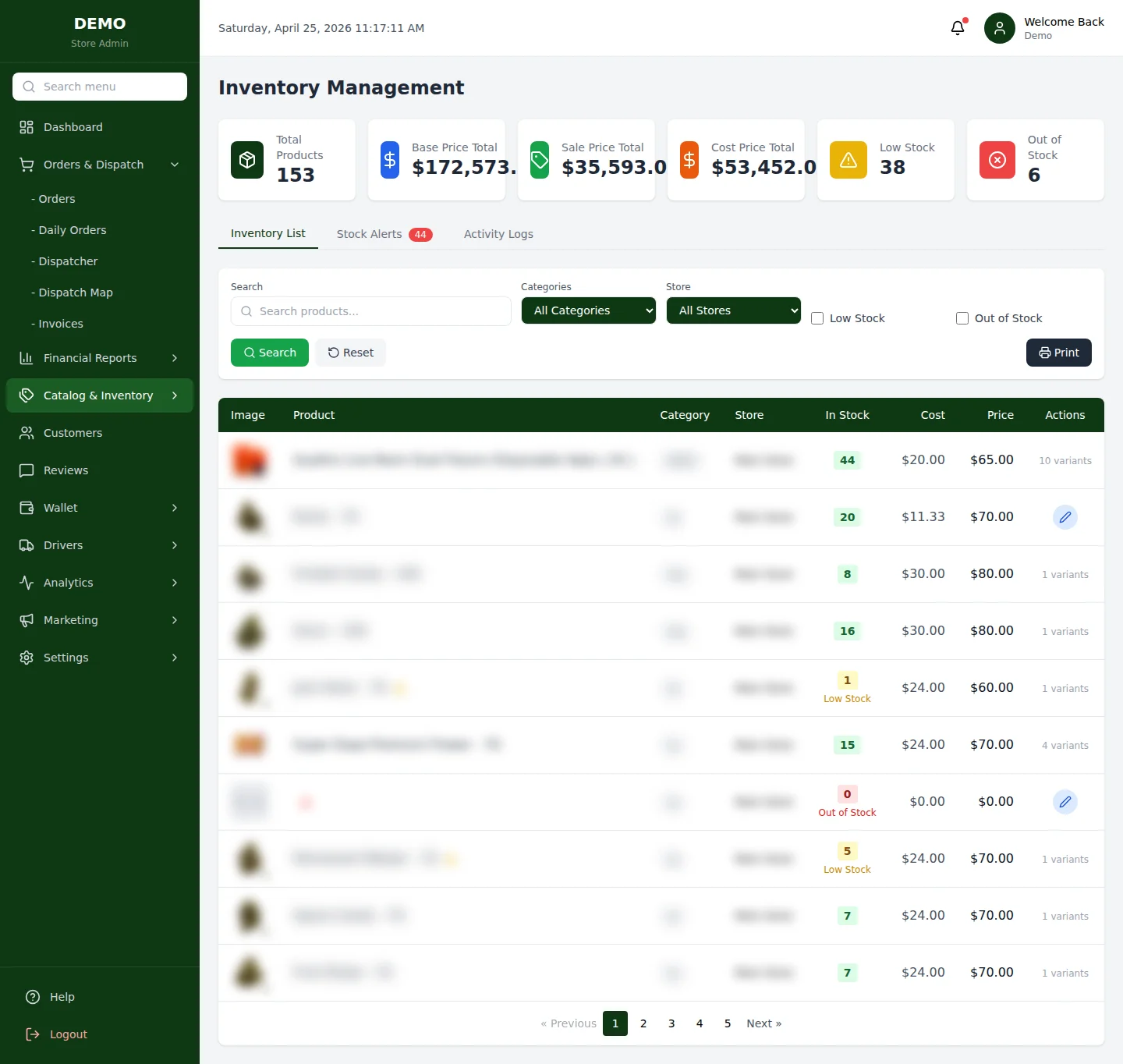1123x1064 pixels.
Task: Click the edit pencil on the $11.33 product row
Action: pyautogui.click(x=1065, y=516)
